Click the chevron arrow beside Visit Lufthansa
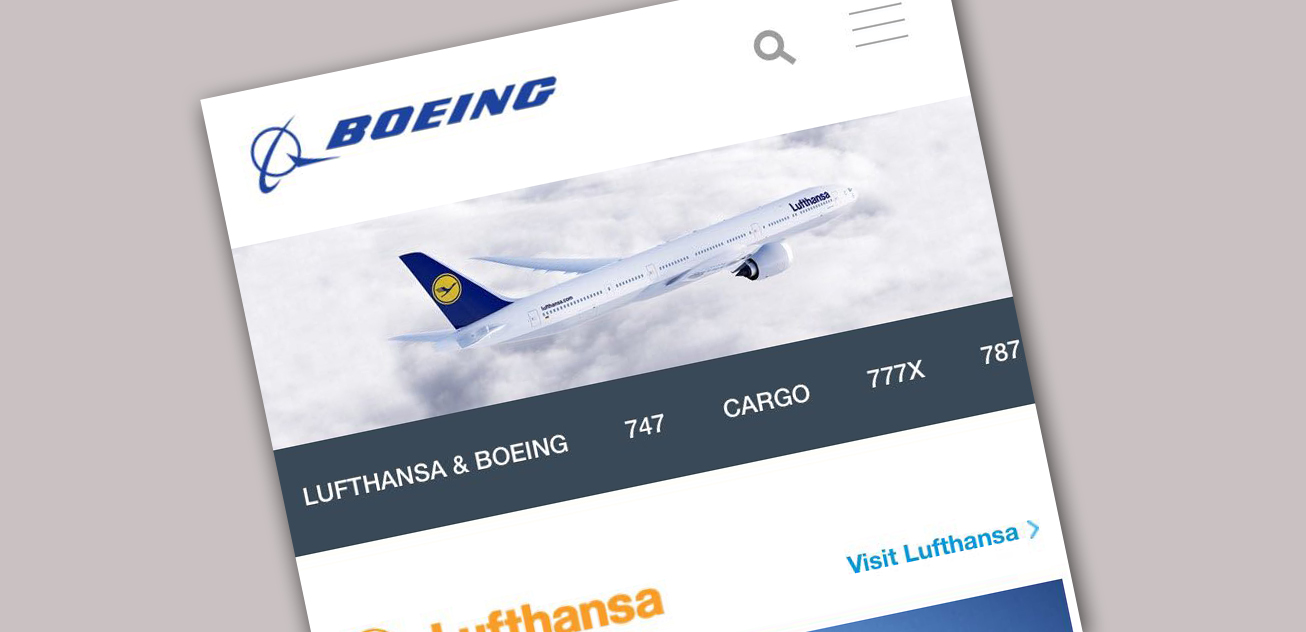 point(1033,529)
